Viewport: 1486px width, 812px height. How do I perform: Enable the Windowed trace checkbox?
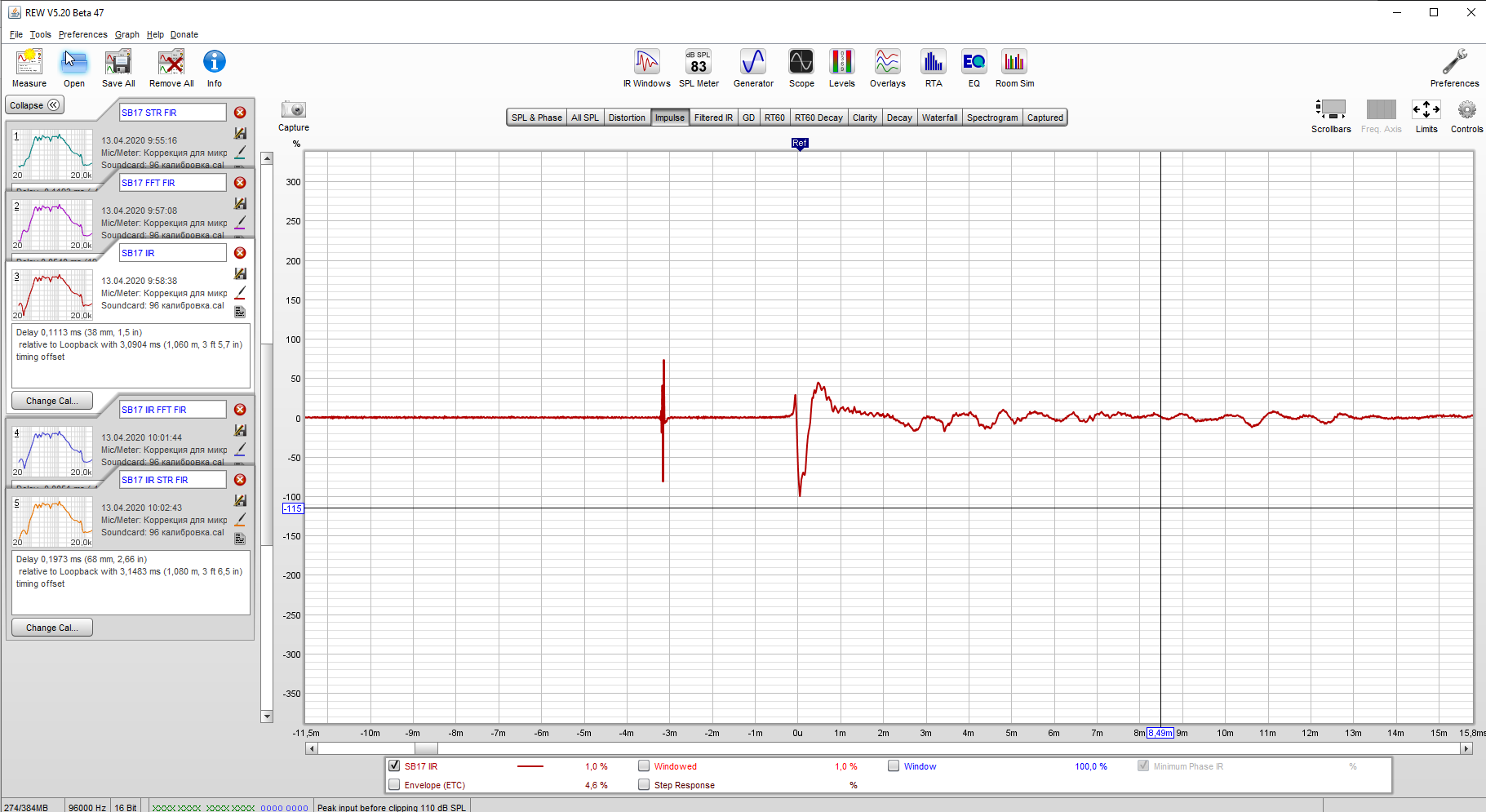[x=644, y=765]
